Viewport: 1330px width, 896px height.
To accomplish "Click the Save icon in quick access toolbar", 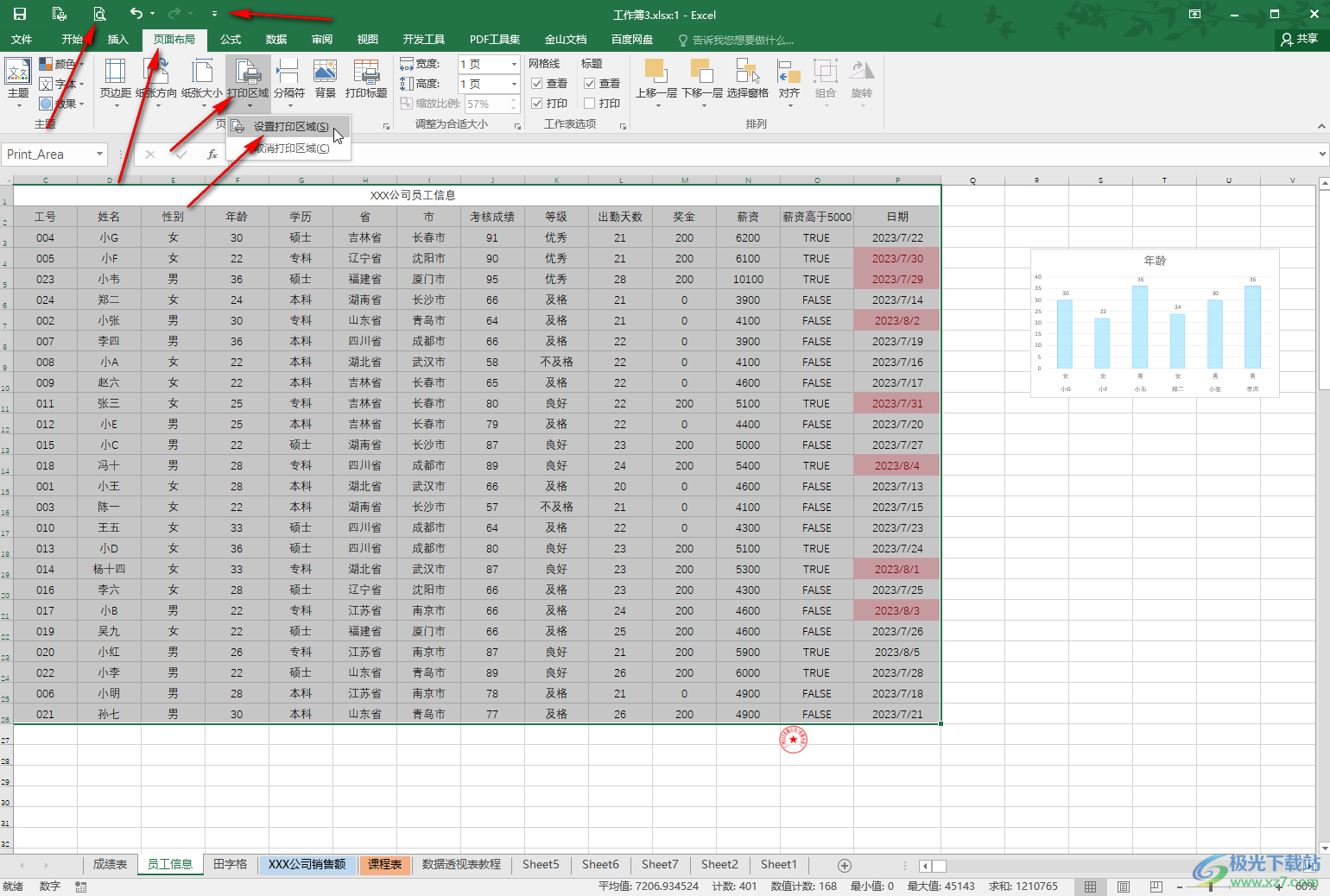I will coord(19,14).
